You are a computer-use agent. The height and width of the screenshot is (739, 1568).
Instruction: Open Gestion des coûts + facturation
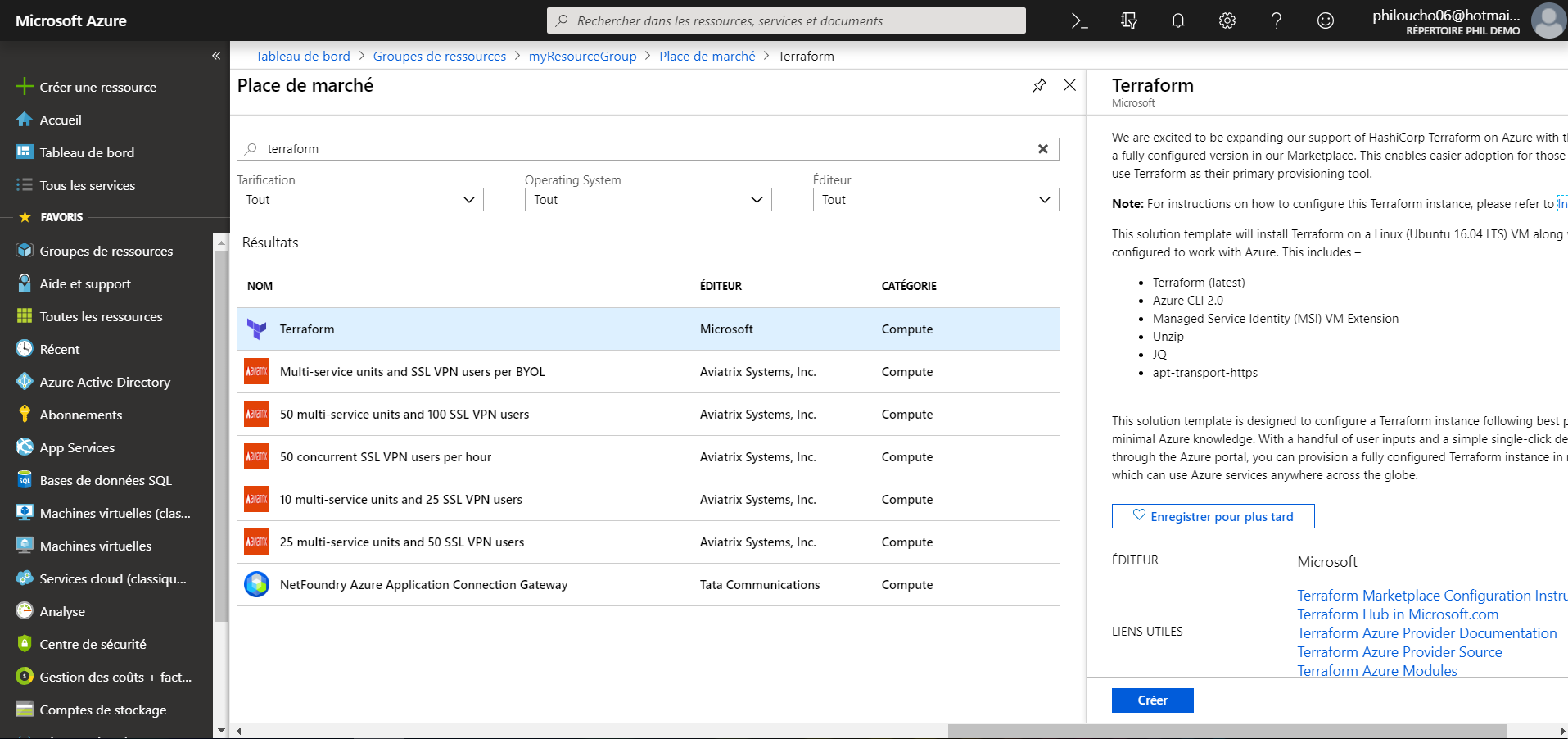(115, 677)
